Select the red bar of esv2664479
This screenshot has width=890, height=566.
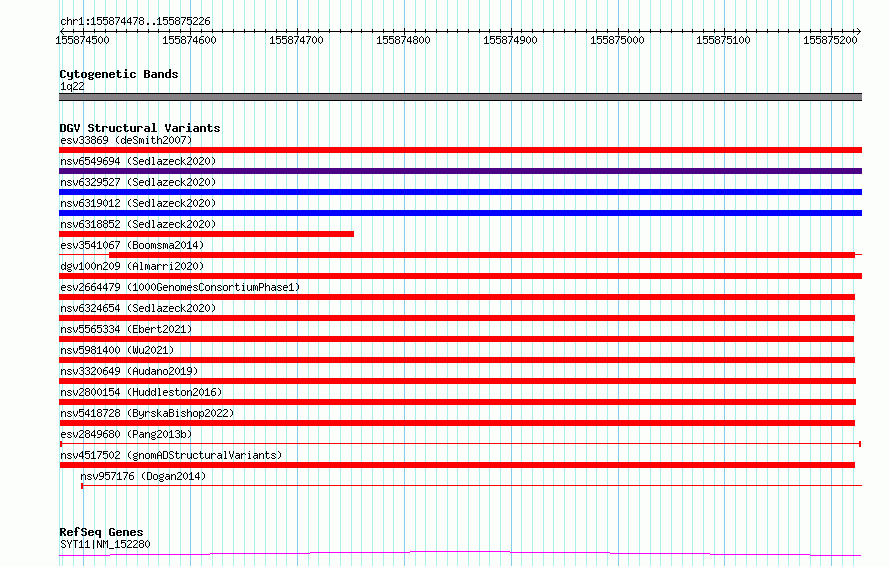(457, 297)
